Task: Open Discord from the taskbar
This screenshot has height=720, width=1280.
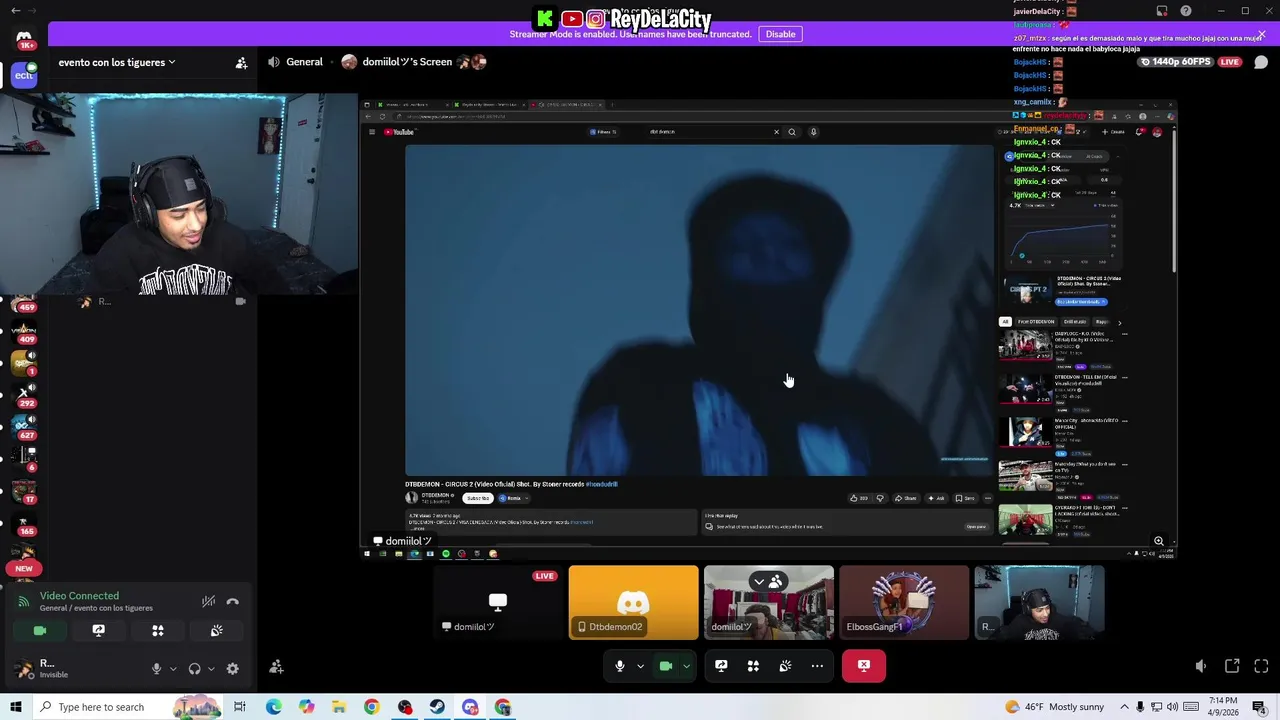Action: [x=470, y=707]
